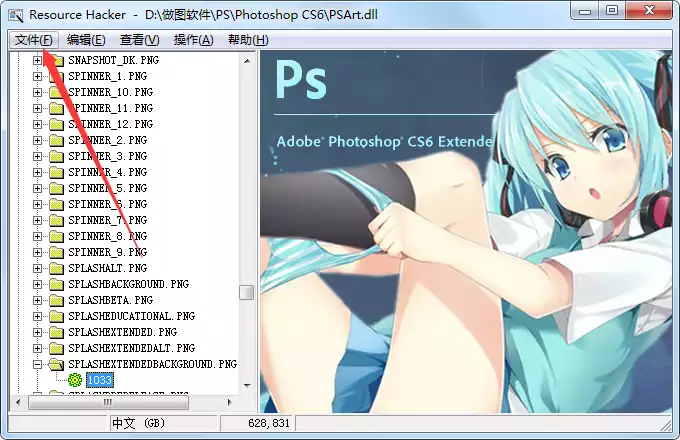680x440 pixels.
Task: Select the SPLASHBACKGROUND.PNG label
Action: (128, 284)
